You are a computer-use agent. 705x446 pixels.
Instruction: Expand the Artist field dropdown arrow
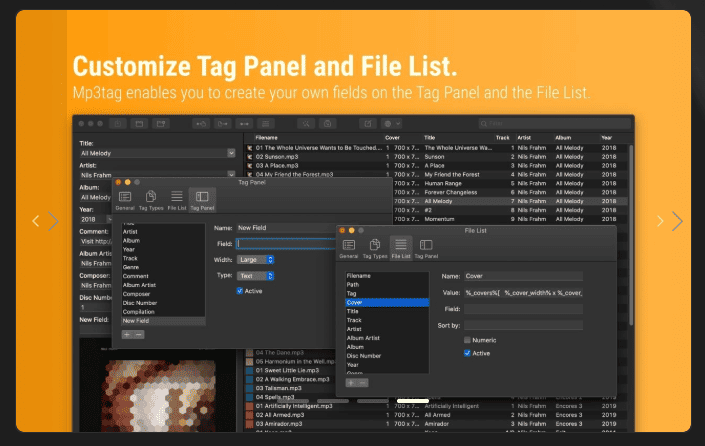(231, 174)
